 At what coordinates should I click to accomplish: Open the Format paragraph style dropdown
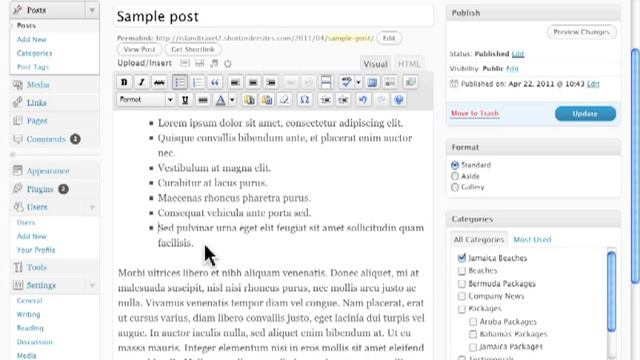click(146, 100)
